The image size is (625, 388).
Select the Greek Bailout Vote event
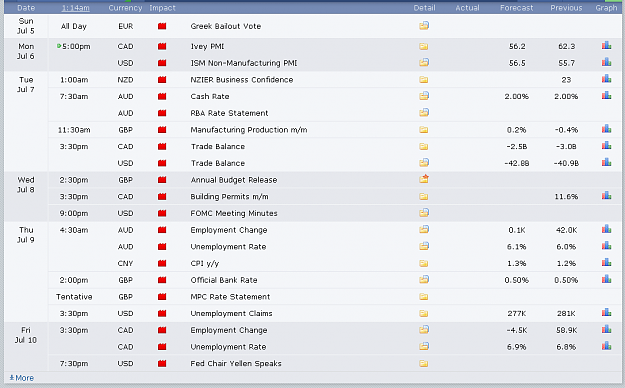[226, 26]
